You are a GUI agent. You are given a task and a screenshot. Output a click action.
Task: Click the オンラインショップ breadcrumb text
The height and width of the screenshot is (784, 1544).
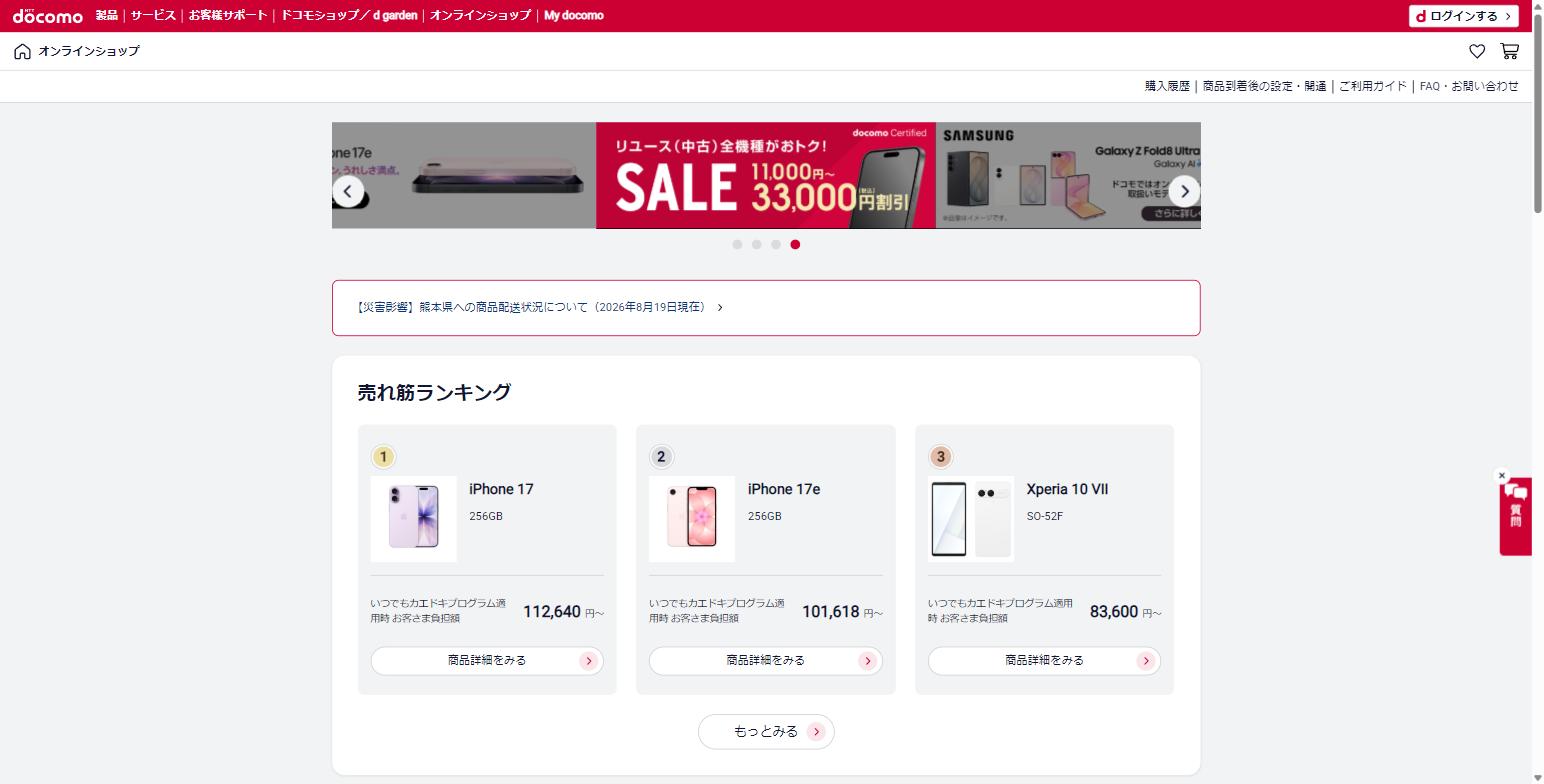(89, 51)
